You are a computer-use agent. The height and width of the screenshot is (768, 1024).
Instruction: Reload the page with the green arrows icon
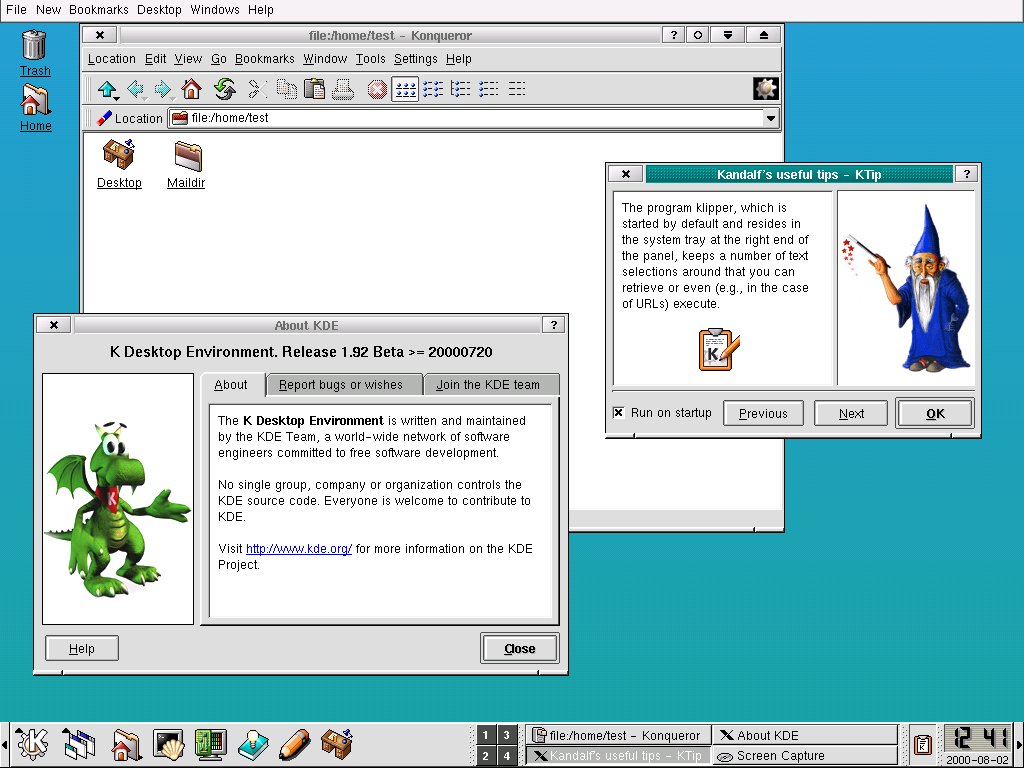225,89
